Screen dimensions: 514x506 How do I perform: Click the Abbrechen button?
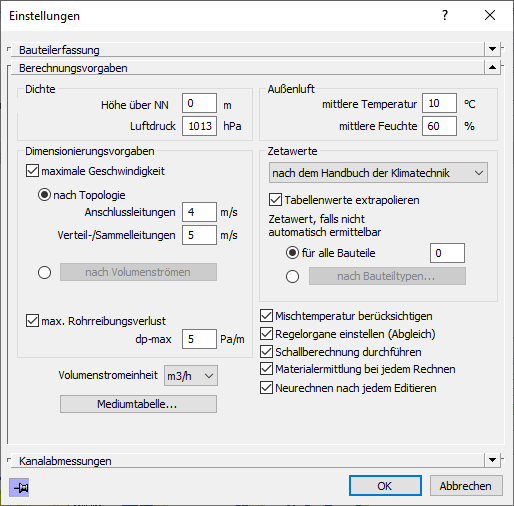point(466,486)
